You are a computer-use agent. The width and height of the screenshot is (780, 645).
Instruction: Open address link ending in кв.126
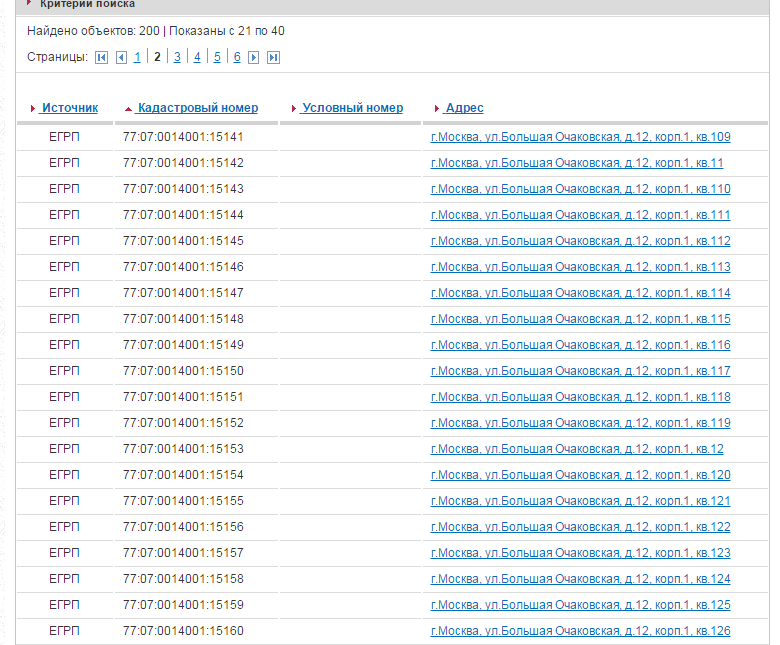pyautogui.click(x=580, y=631)
